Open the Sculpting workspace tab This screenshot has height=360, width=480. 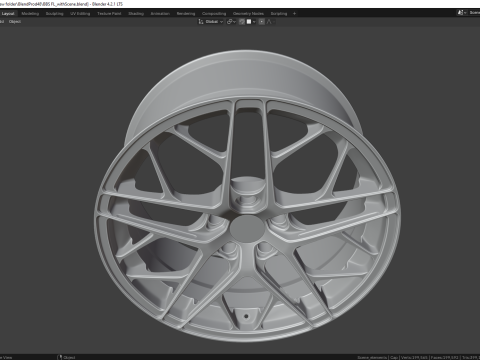coord(54,14)
